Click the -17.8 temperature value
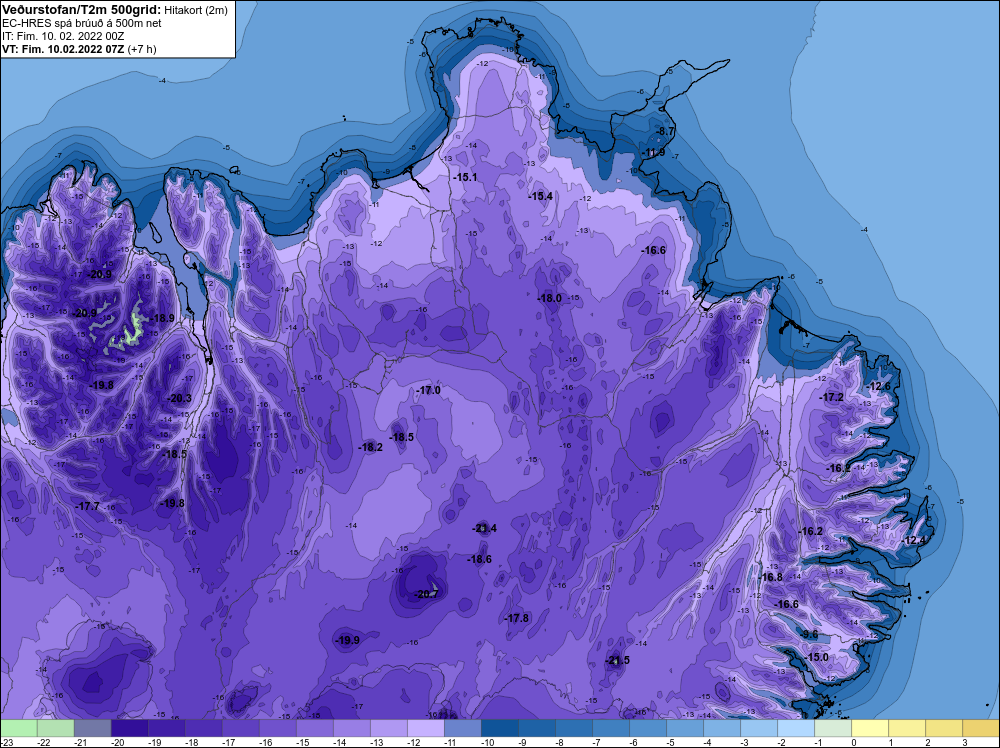Screen dimensions: 1000x748 coord(517,618)
